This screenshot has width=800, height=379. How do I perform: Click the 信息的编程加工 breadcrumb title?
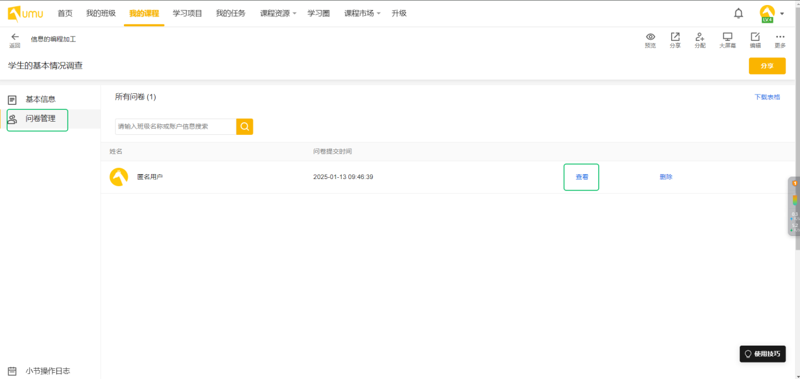pyautogui.click(x=53, y=39)
